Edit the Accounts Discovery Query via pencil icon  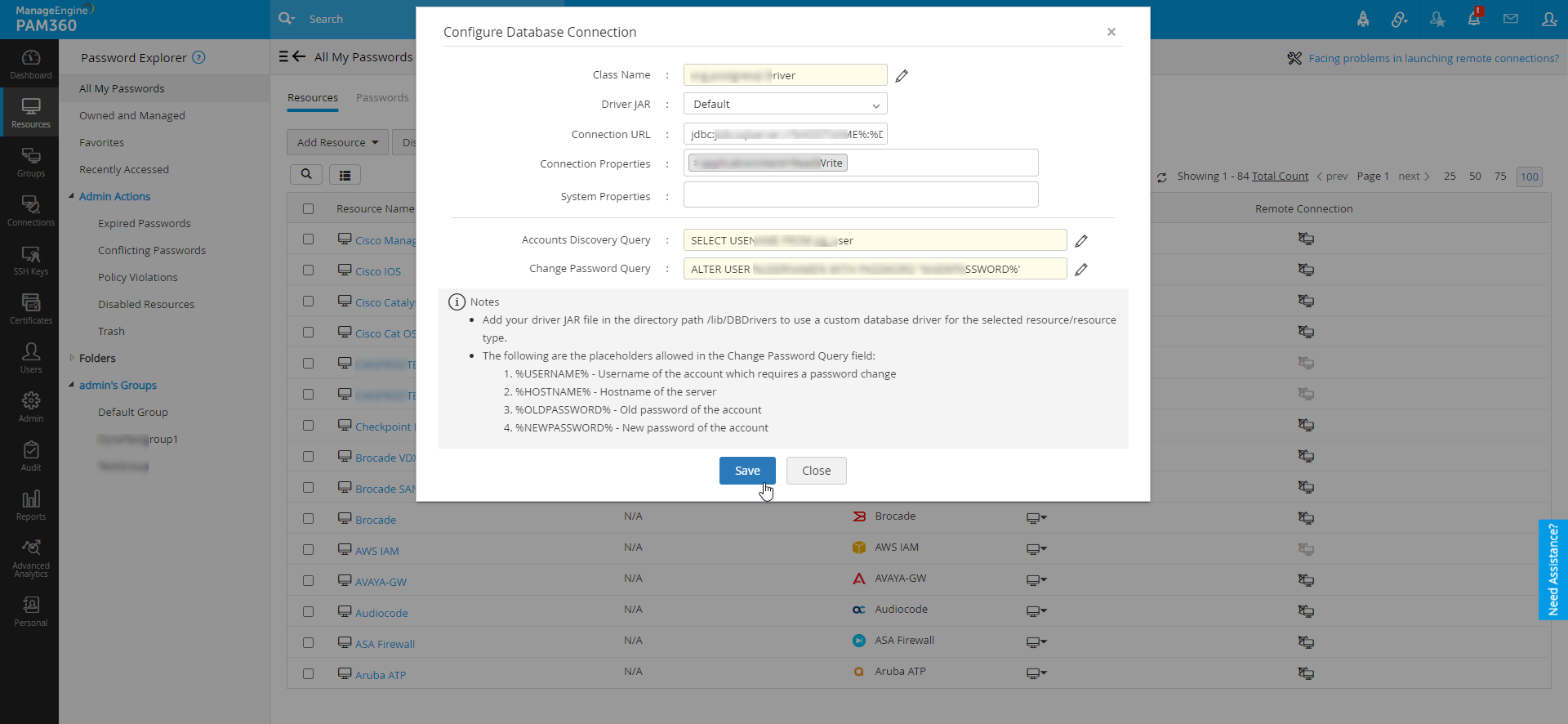[x=1081, y=241]
